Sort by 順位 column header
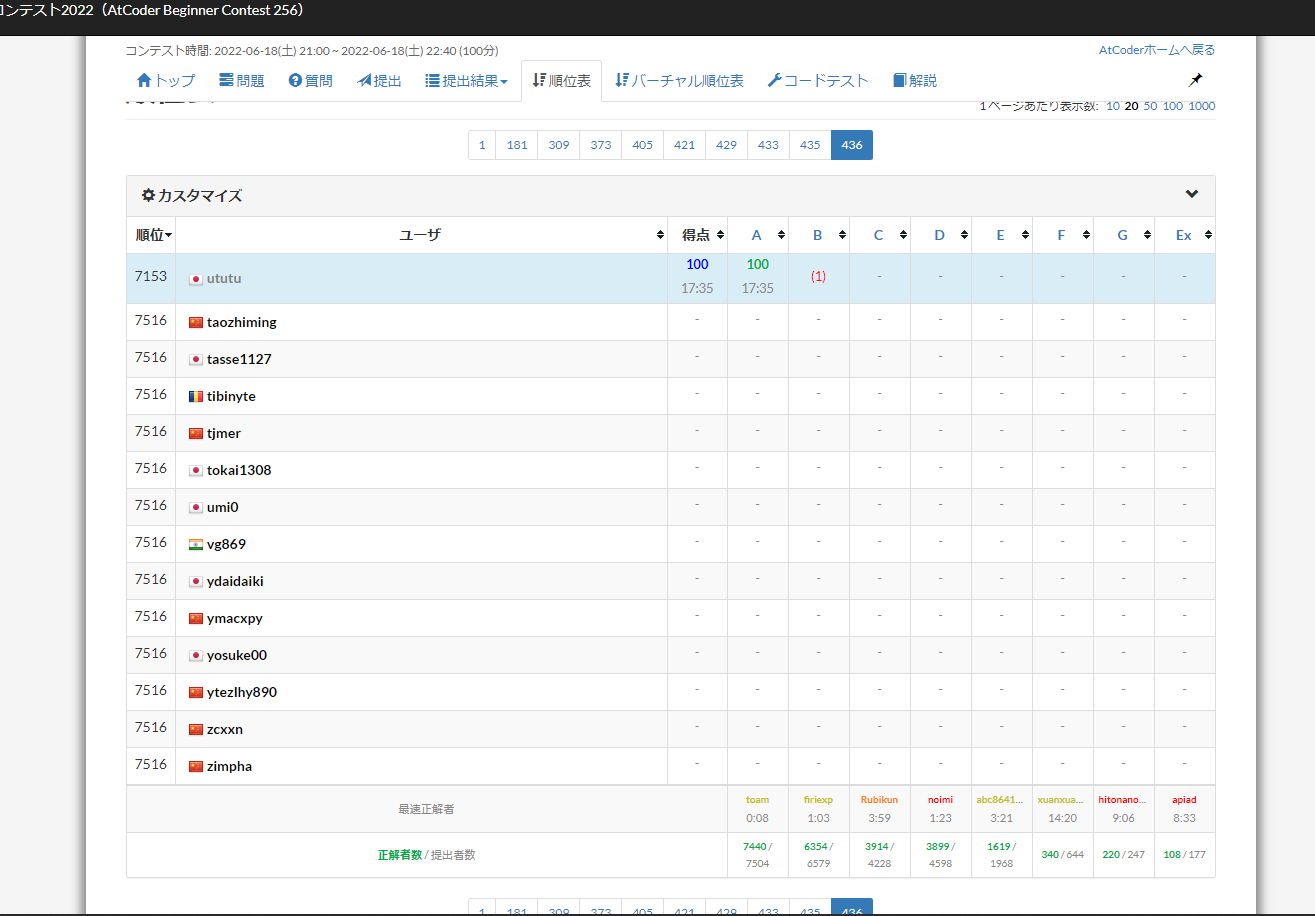 (x=154, y=236)
